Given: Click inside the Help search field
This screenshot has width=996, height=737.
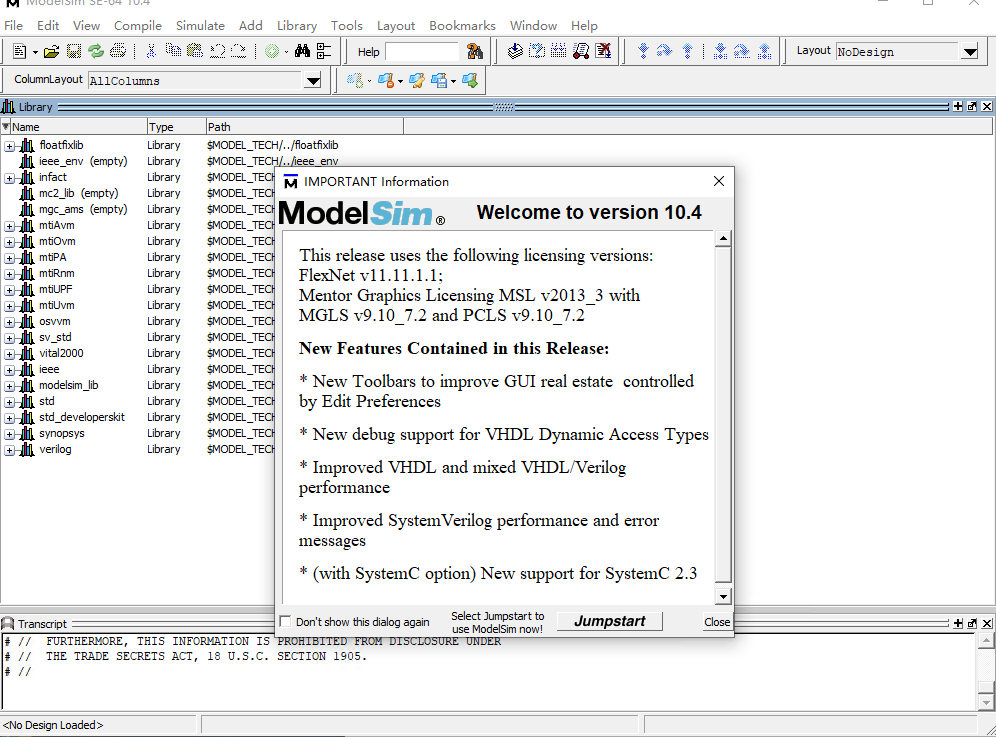Looking at the screenshot, I should pos(420,51).
